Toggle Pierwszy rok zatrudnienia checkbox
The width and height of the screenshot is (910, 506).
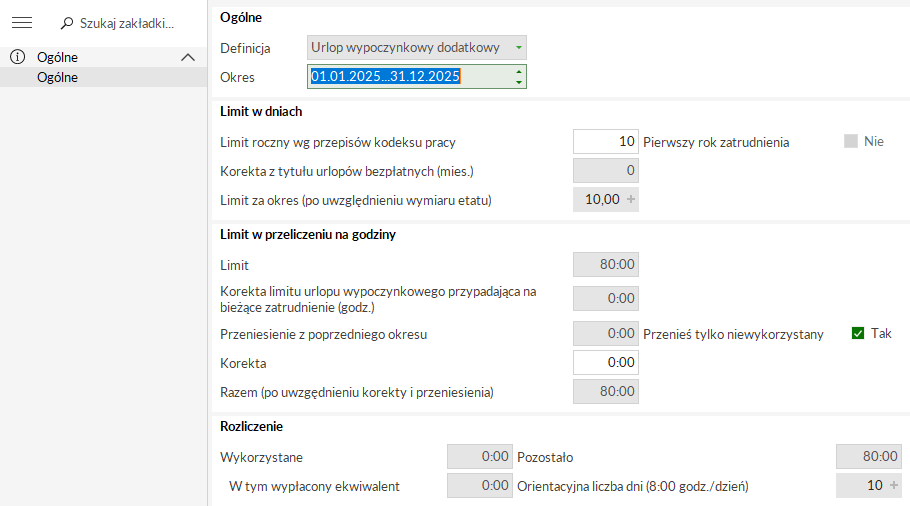pyautogui.click(x=851, y=141)
